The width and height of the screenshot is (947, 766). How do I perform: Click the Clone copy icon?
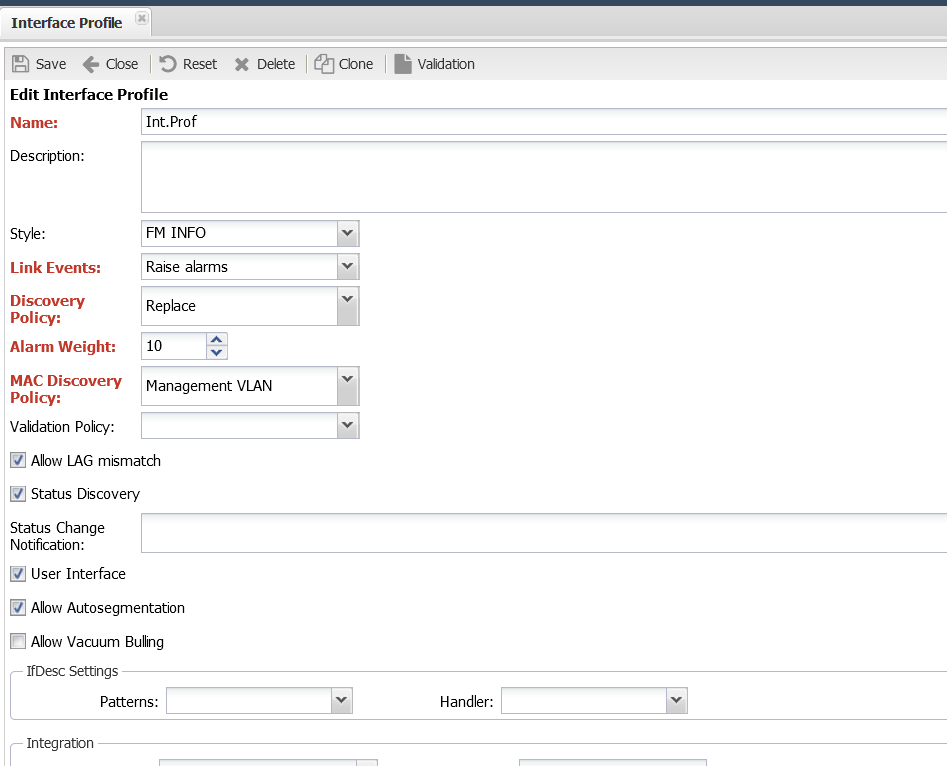[x=324, y=64]
